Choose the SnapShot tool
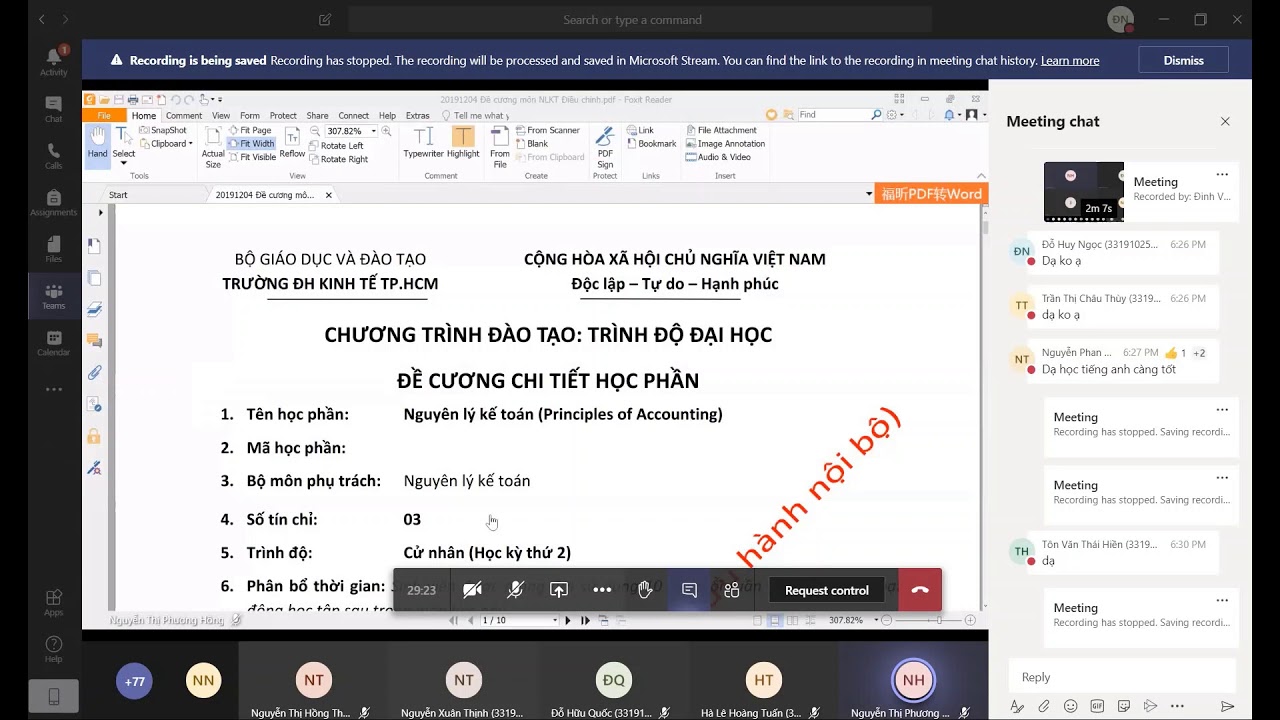This screenshot has height=720, width=1280. pos(164,130)
